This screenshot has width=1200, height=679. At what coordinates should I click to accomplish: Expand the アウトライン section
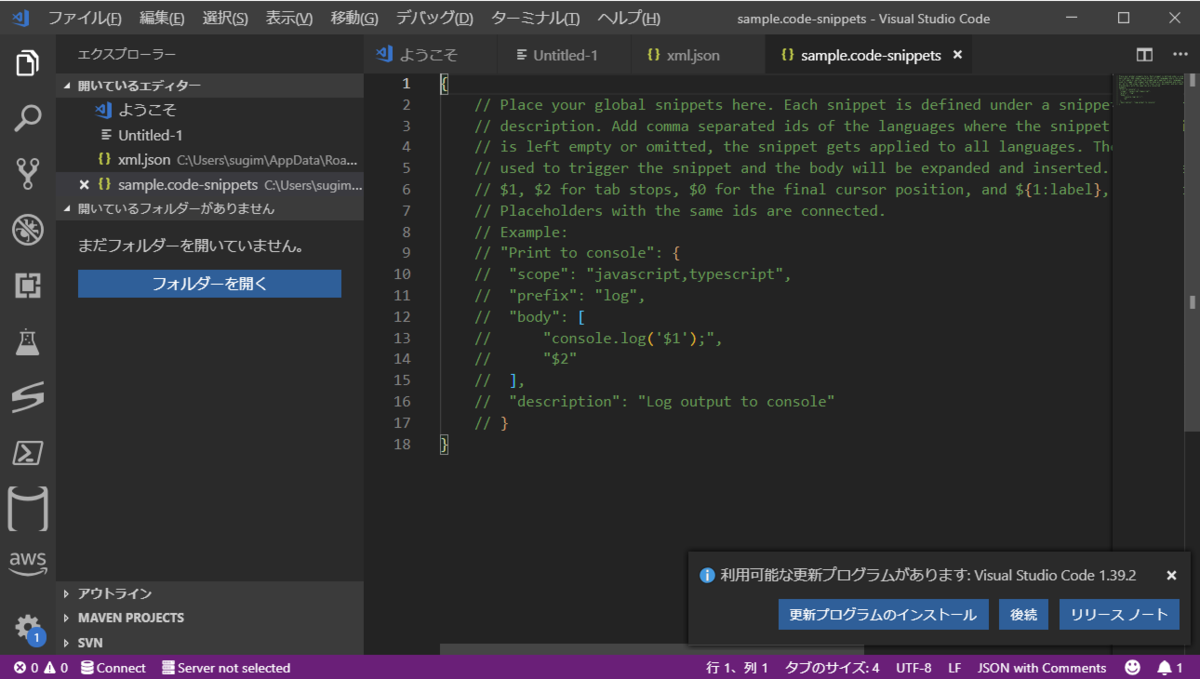click(210, 593)
